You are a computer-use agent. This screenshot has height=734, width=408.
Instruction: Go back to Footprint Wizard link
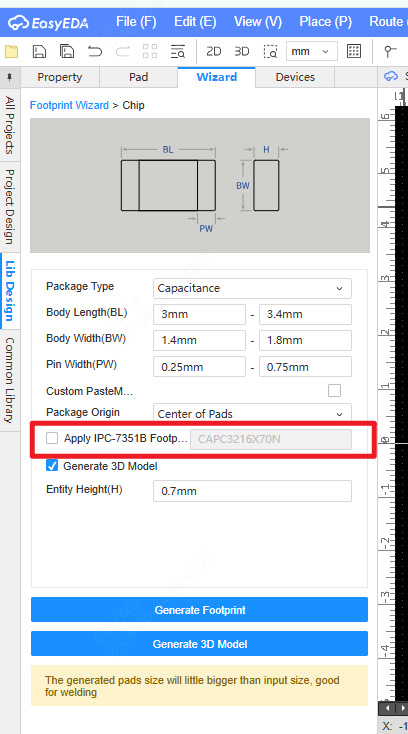click(69, 105)
